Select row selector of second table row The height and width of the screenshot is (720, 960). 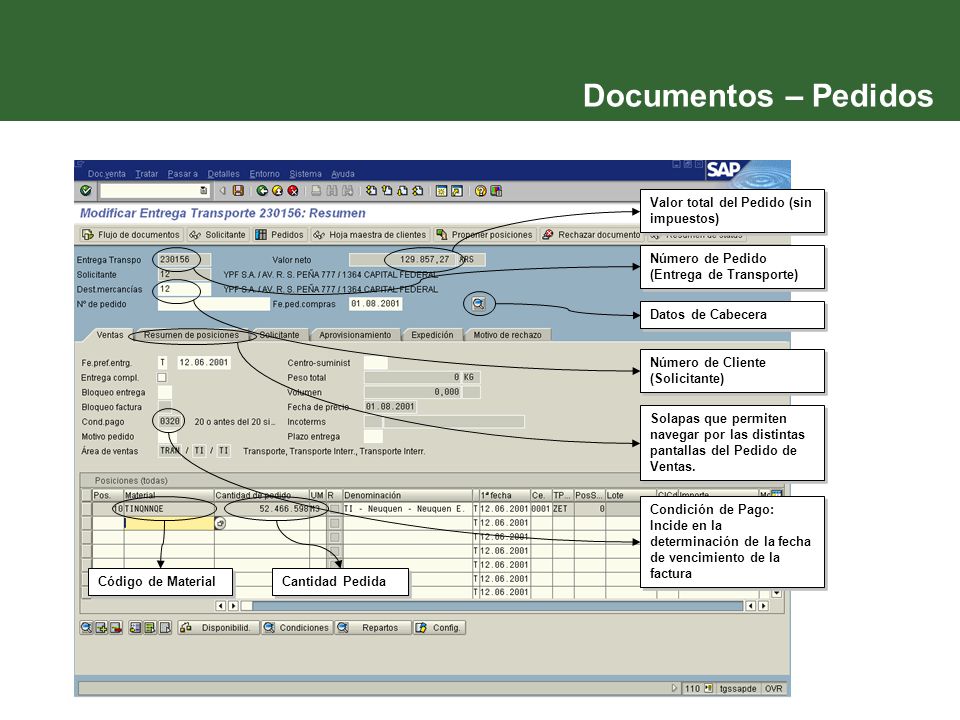click(86, 523)
